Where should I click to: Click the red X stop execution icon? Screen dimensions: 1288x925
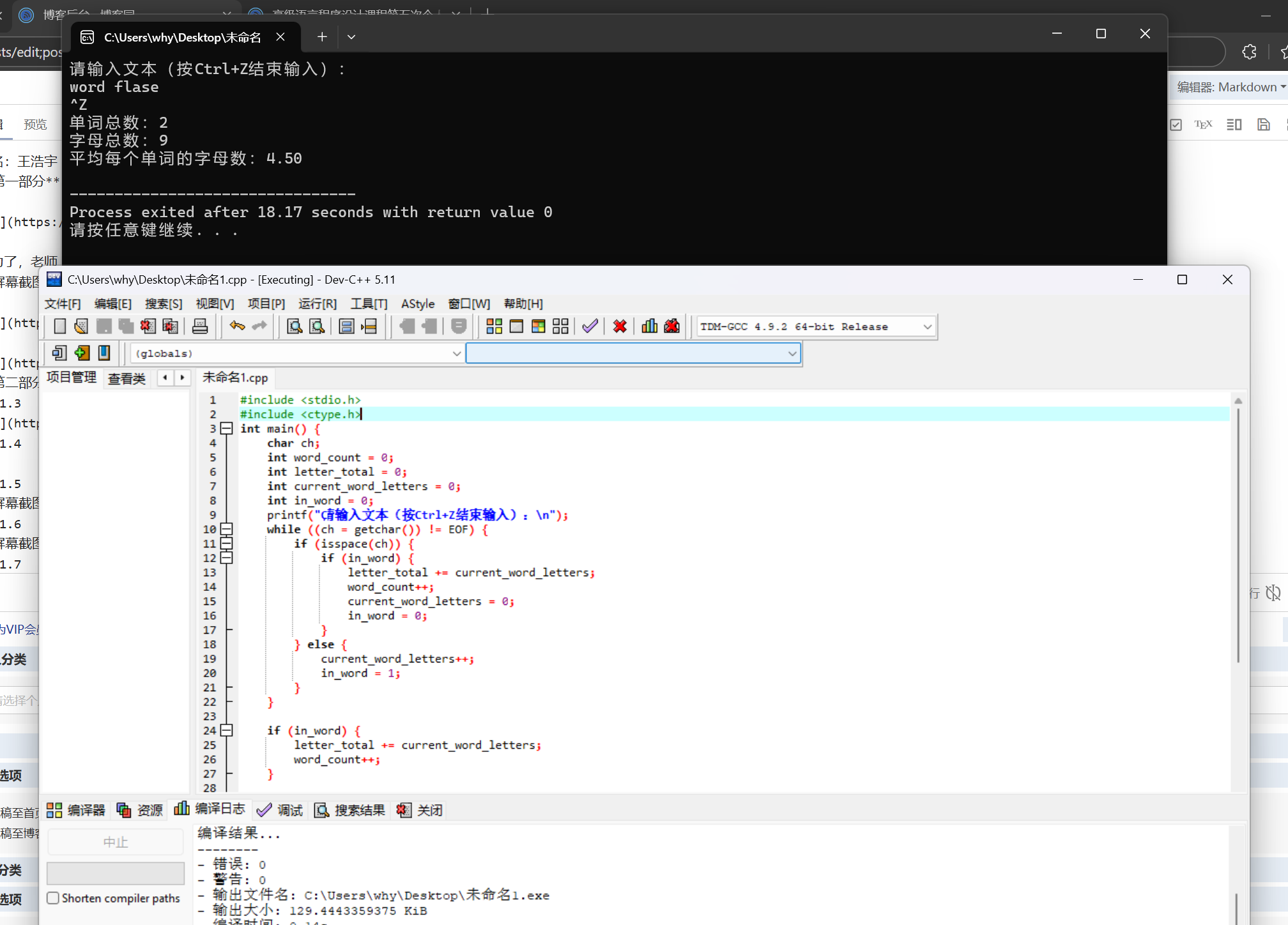pyautogui.click(x=619, y=326)
